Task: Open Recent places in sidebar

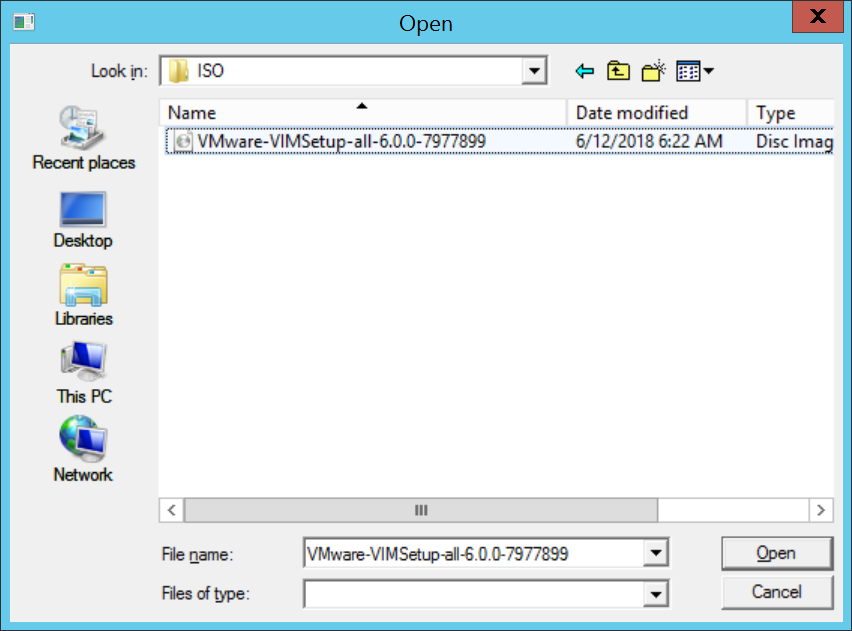Action: click(83, 139)
